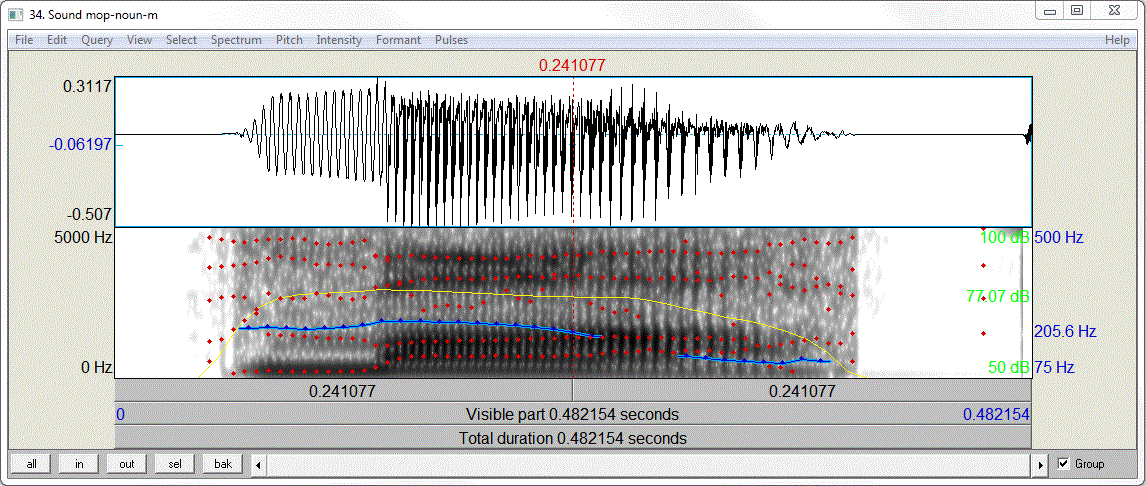Open the Select menu

click(181, 40)
